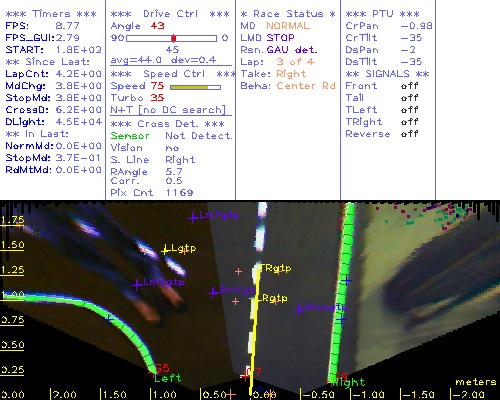Click the NORMAL mode value
This screenshot has width=500, height=400.
tap(288, 26)
